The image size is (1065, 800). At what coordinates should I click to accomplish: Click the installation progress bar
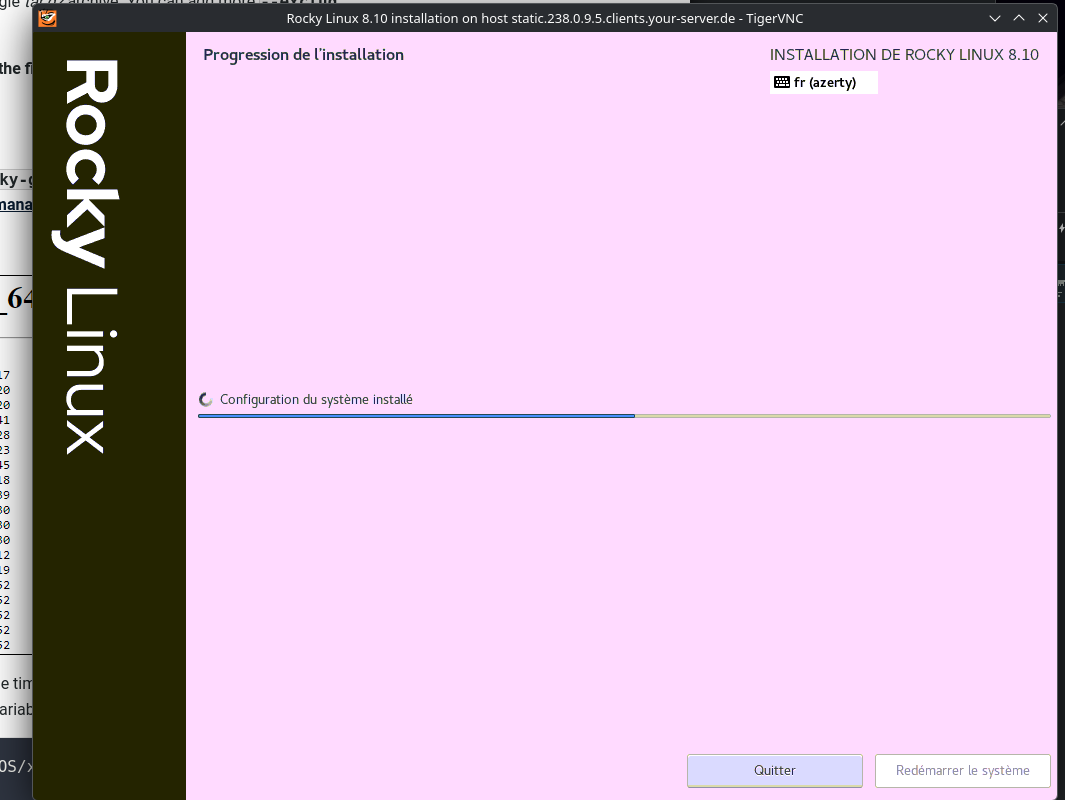tap(624, 416)
